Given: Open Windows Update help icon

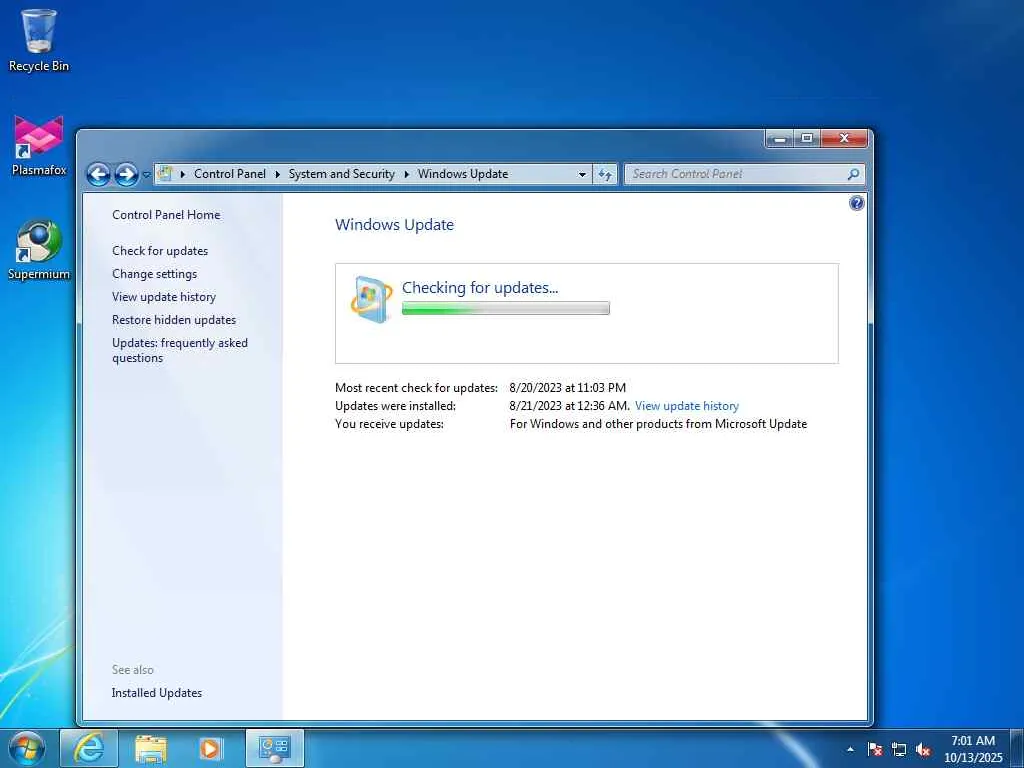Looking at the screenshot, I should [x=856, y=203].
